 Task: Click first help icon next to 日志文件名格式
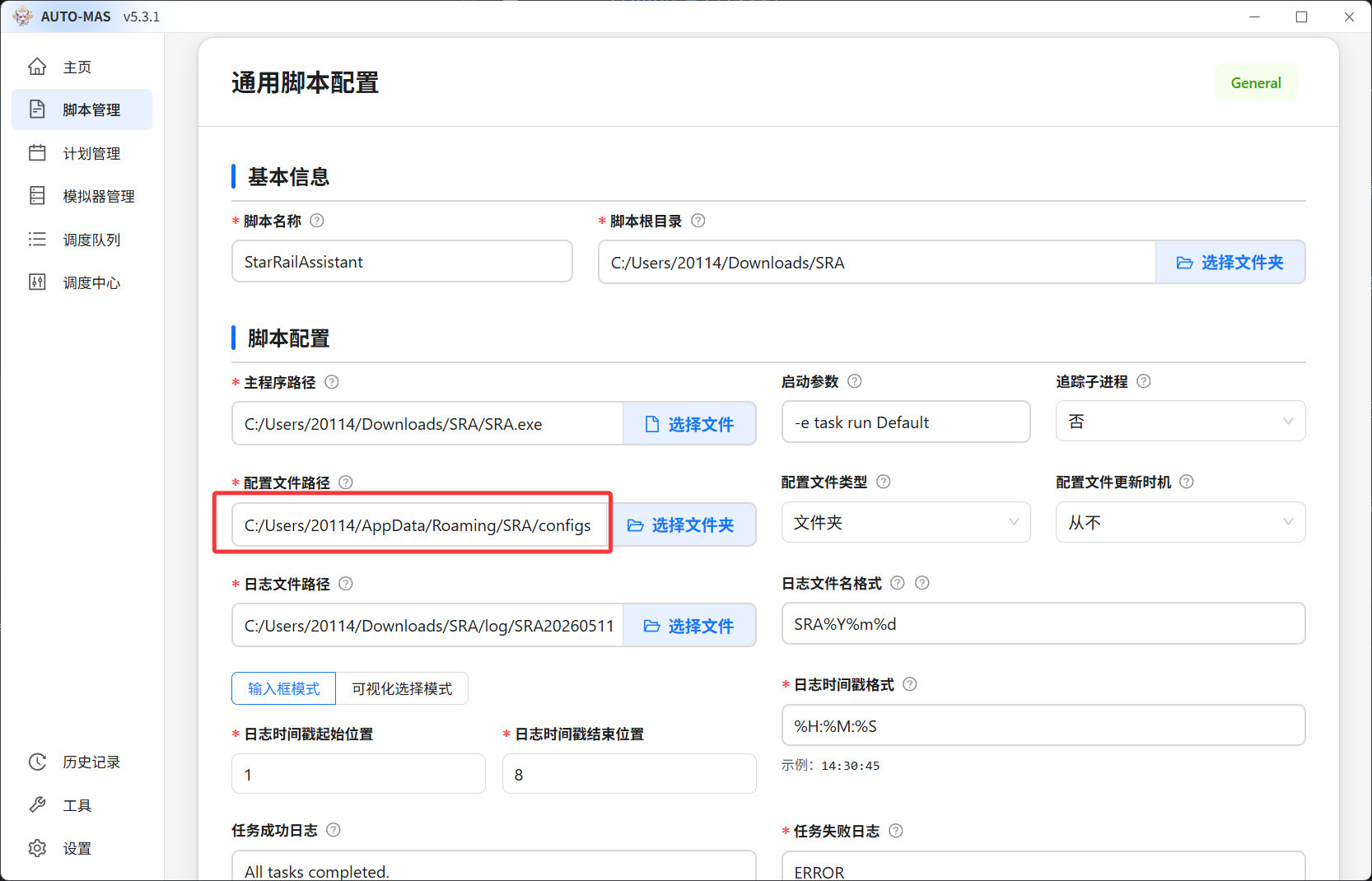[x=898, y=583]
